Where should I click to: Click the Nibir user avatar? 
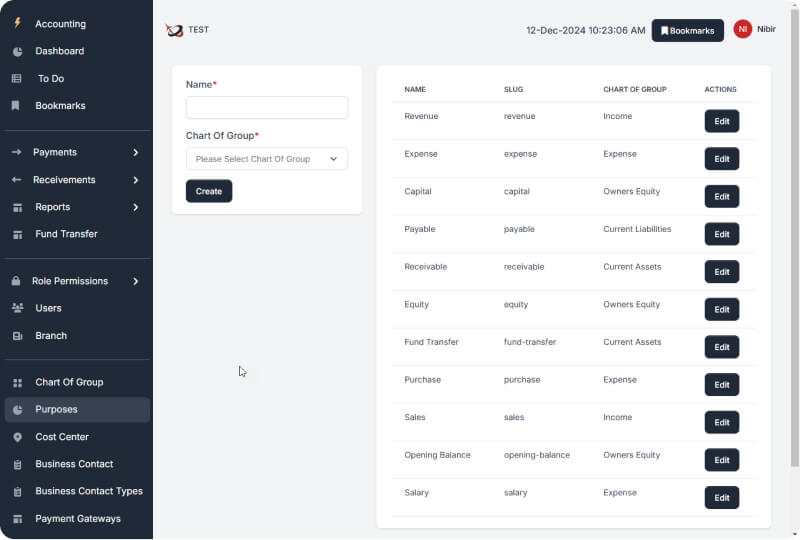pos(743,30)
